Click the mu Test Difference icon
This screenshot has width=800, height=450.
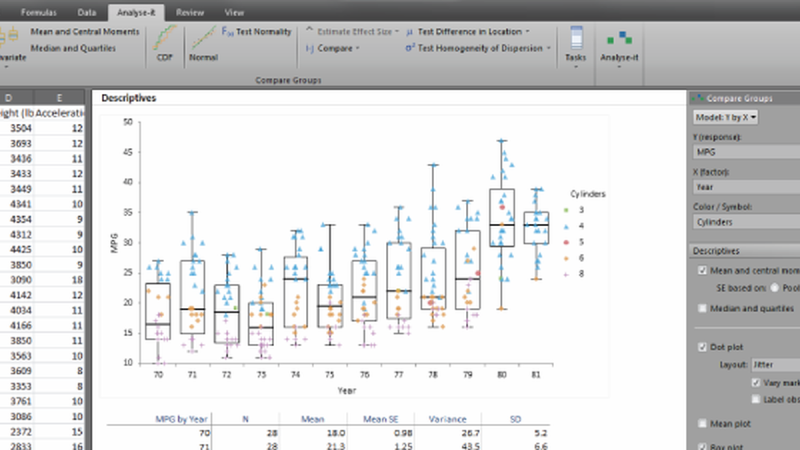point(410,32)
